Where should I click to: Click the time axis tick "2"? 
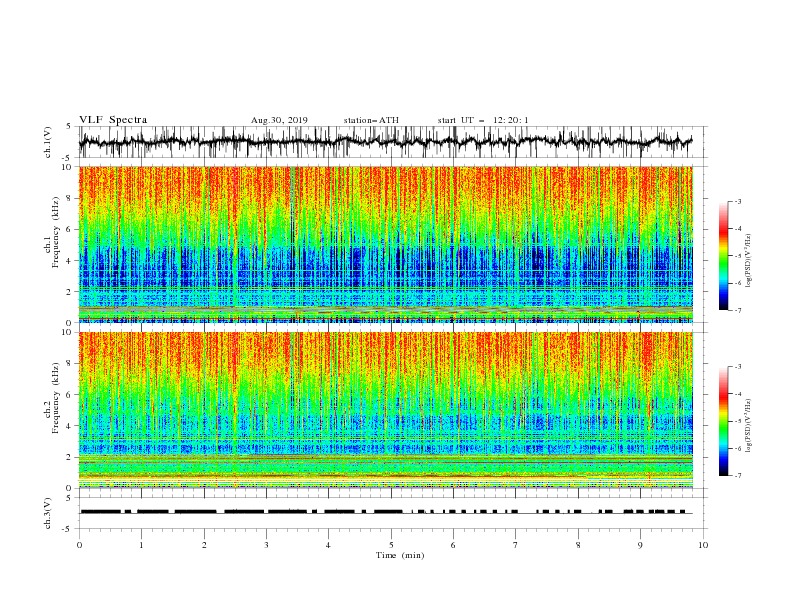click(x=204, y=545)
